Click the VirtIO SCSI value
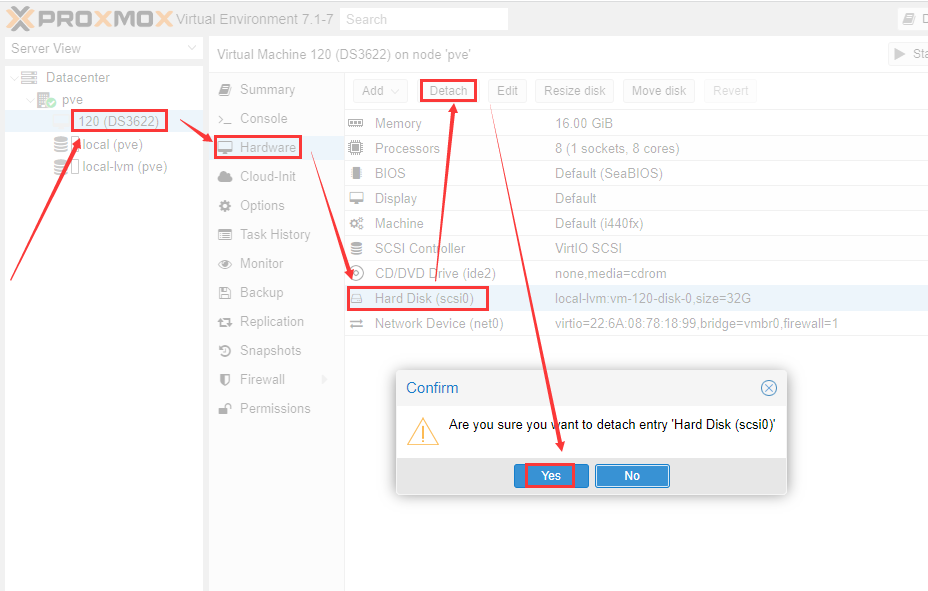928x591 pixels. point(588,248)
